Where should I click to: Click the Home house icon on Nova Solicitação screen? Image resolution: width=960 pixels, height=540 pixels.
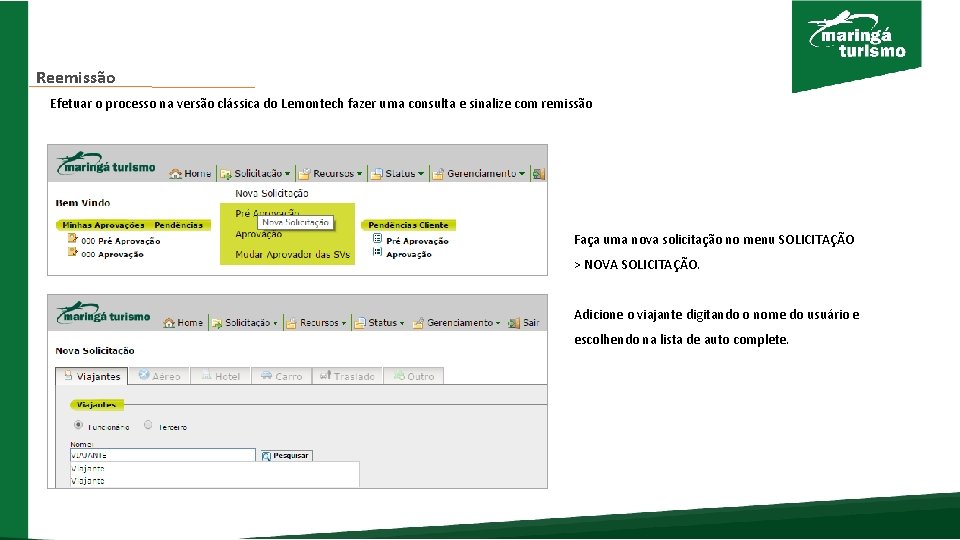[x=169, y=323]
